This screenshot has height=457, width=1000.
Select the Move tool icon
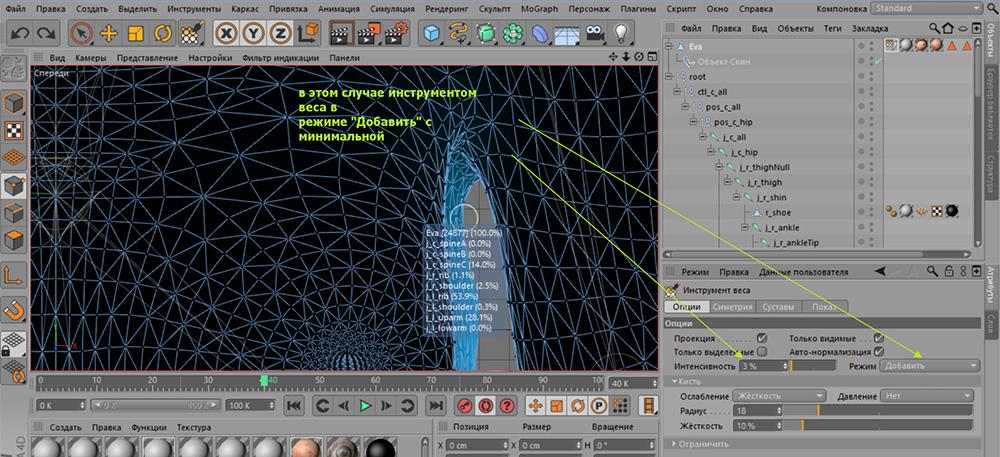(x=109, y=33)
